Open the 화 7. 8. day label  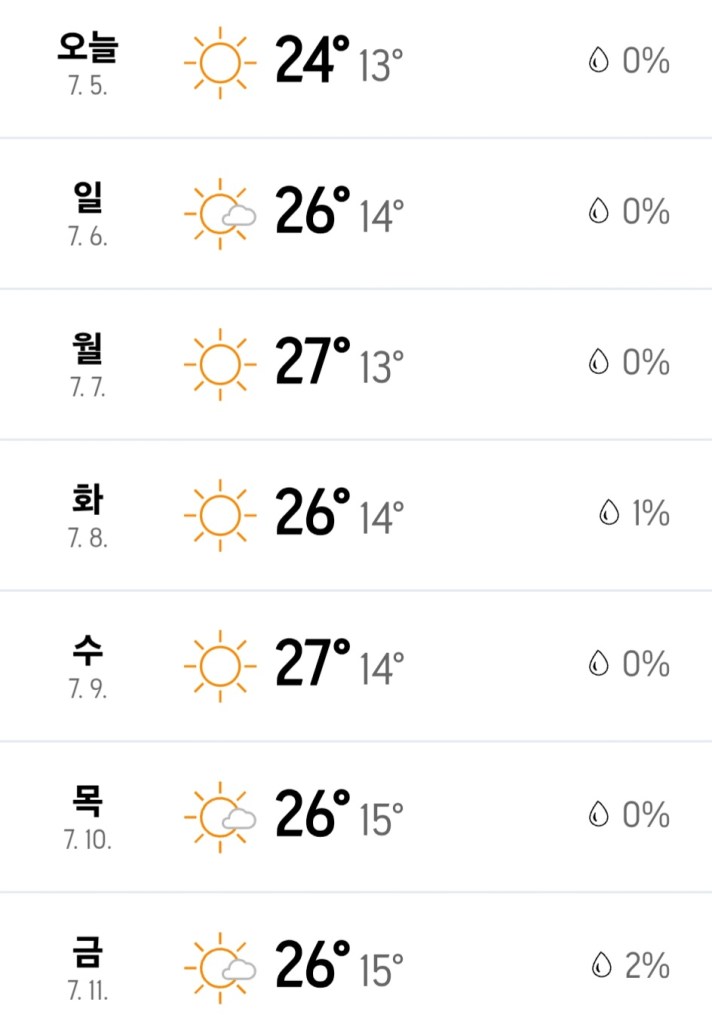[88, 513]
